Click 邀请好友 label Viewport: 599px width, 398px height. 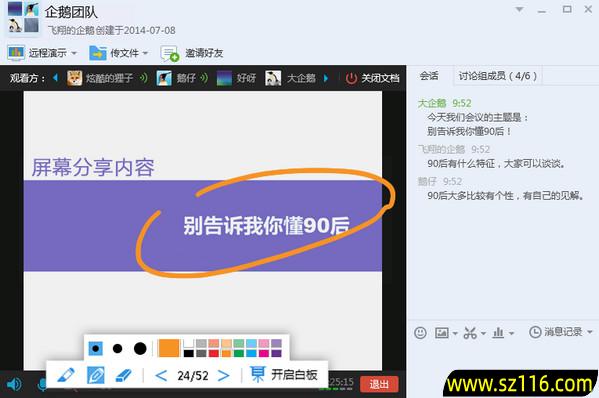(x=204, y=53)
